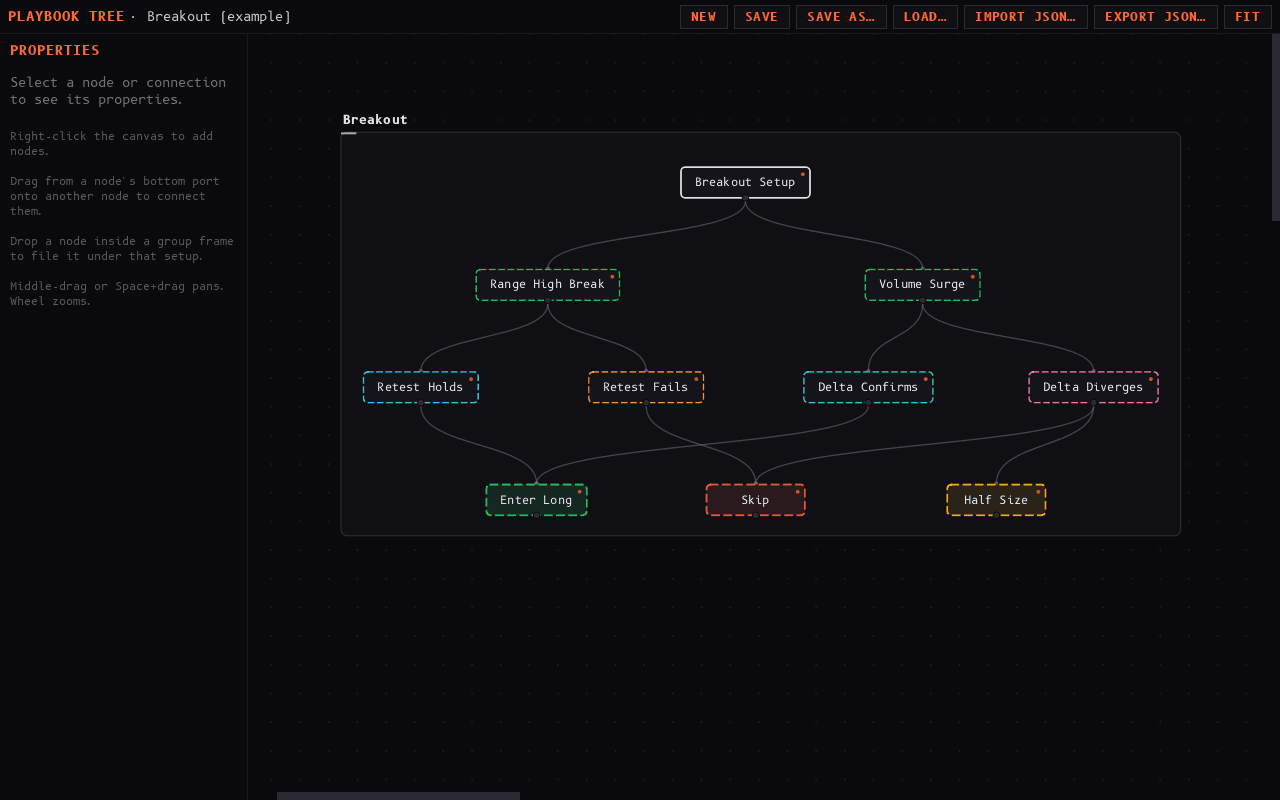Viewport: 1280px width, 800px height.
Task: Select the Volume Surge node
Action: [922, 285]
